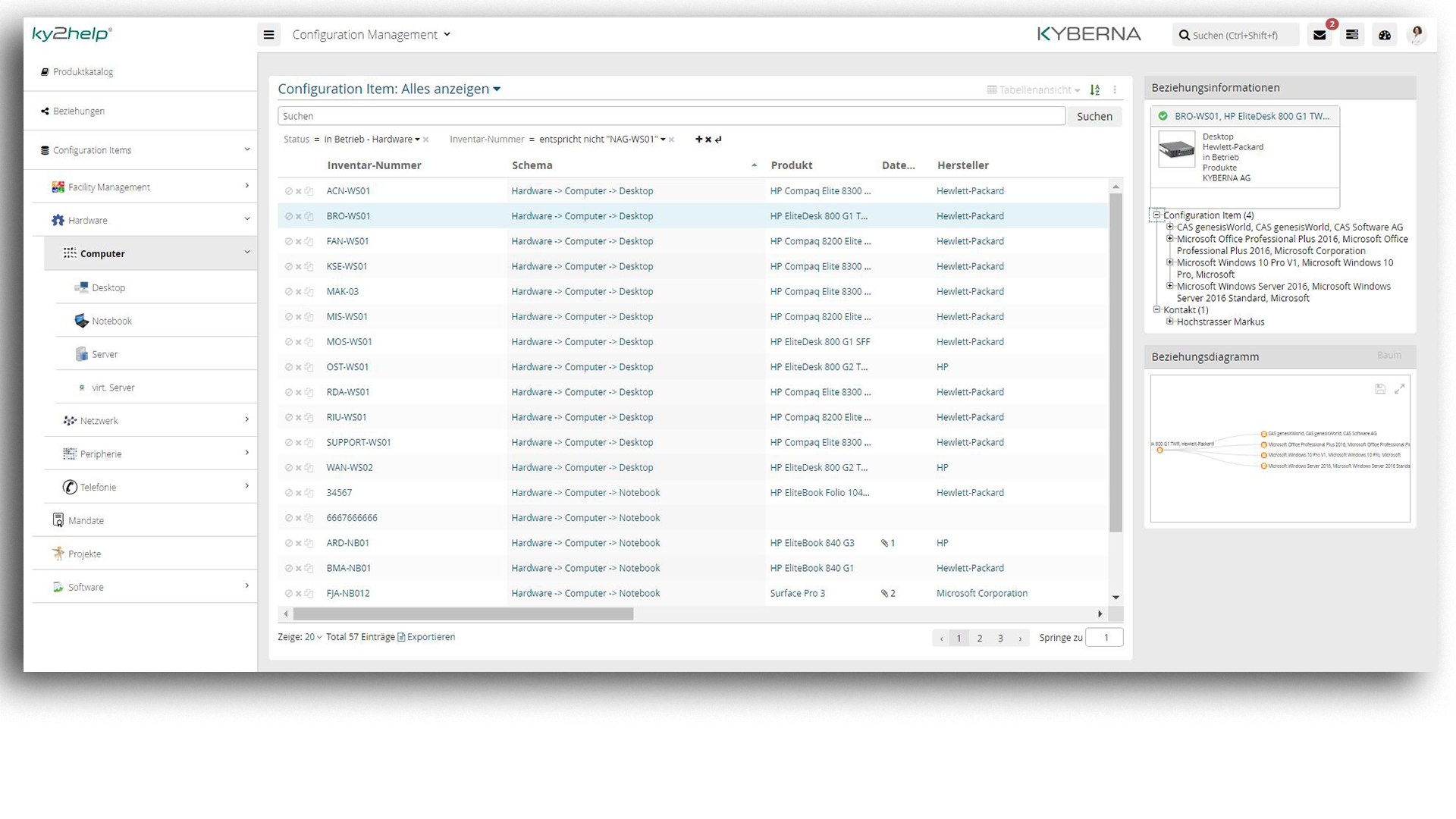The height and width of the screenshot is (819, 1456).
Task: Open the Netzwerk section icon
Action: coord(71,420)
